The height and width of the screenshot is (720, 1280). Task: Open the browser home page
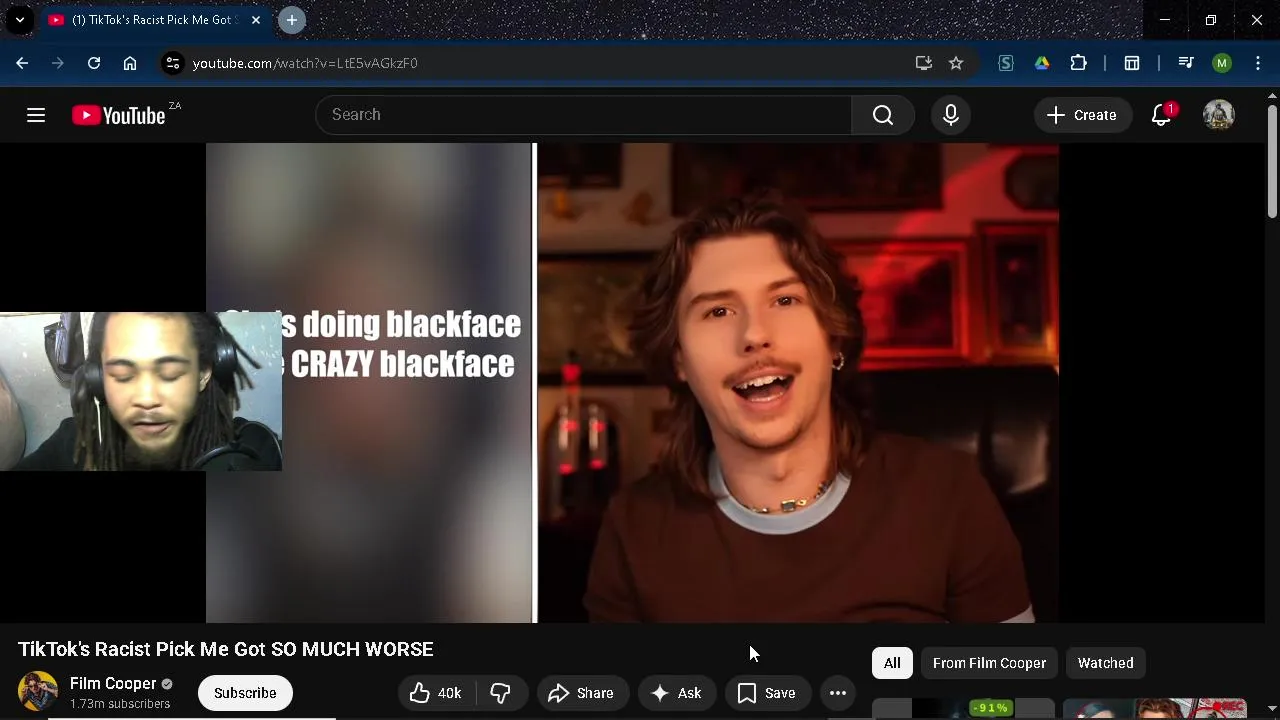(x=130, y=63)
